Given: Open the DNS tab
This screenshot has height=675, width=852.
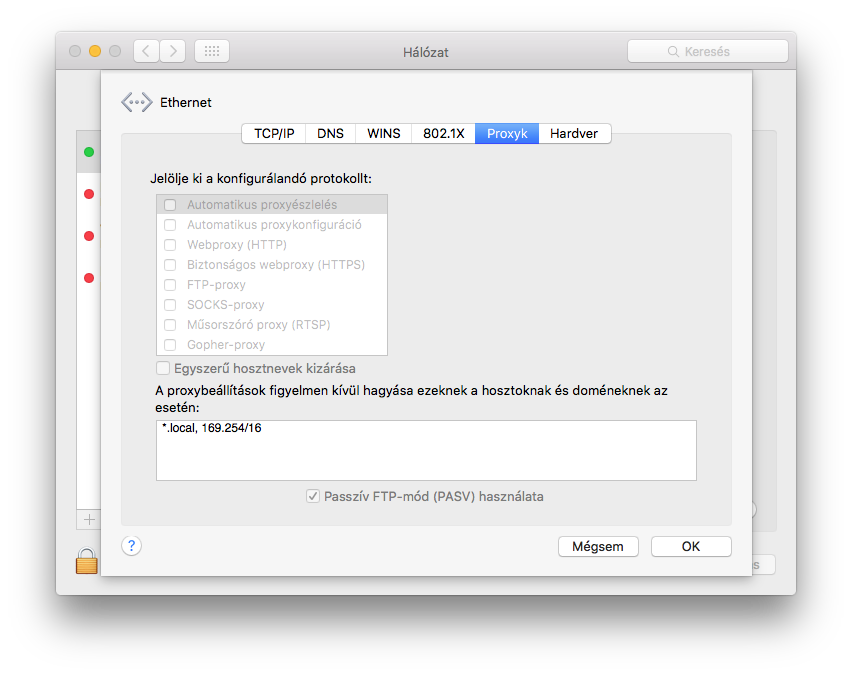Looking at the screenshot, I should [330, 134].
